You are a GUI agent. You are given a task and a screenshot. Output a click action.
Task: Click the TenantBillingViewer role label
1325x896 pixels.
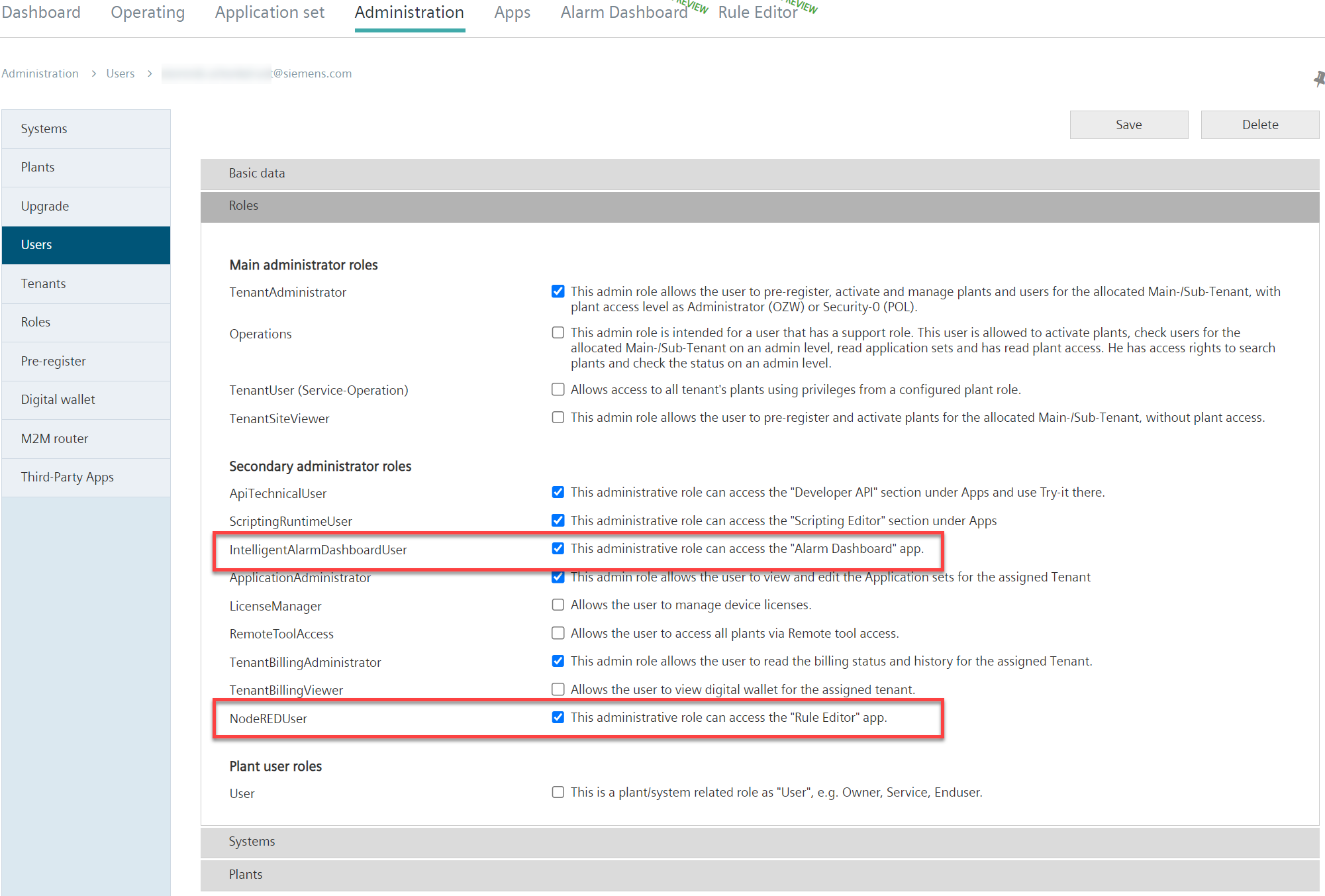(286, 690)
